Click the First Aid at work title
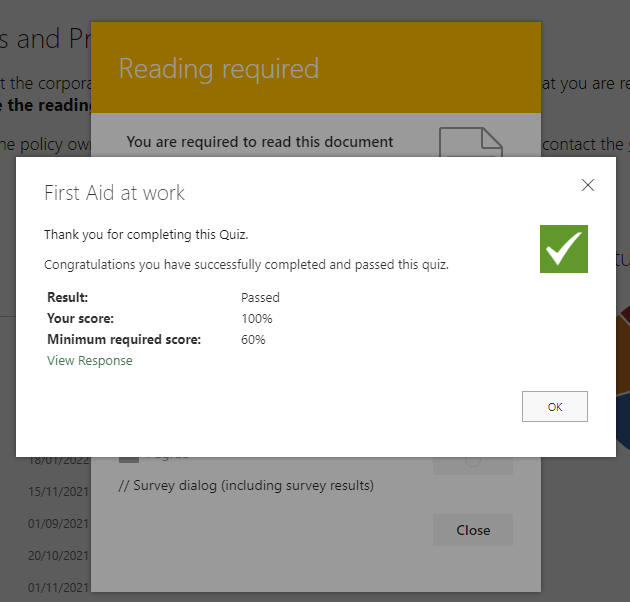 (x=115, y=193)
